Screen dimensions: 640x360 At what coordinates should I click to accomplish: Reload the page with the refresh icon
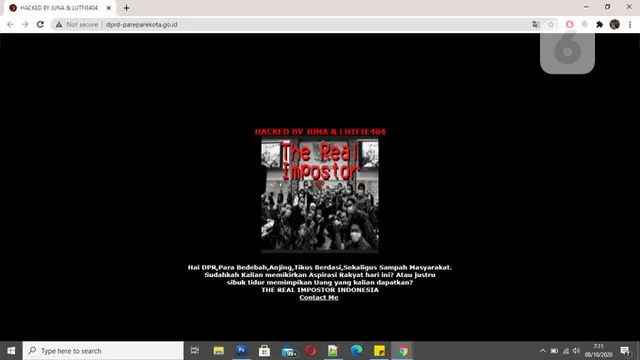pos(40,24)
